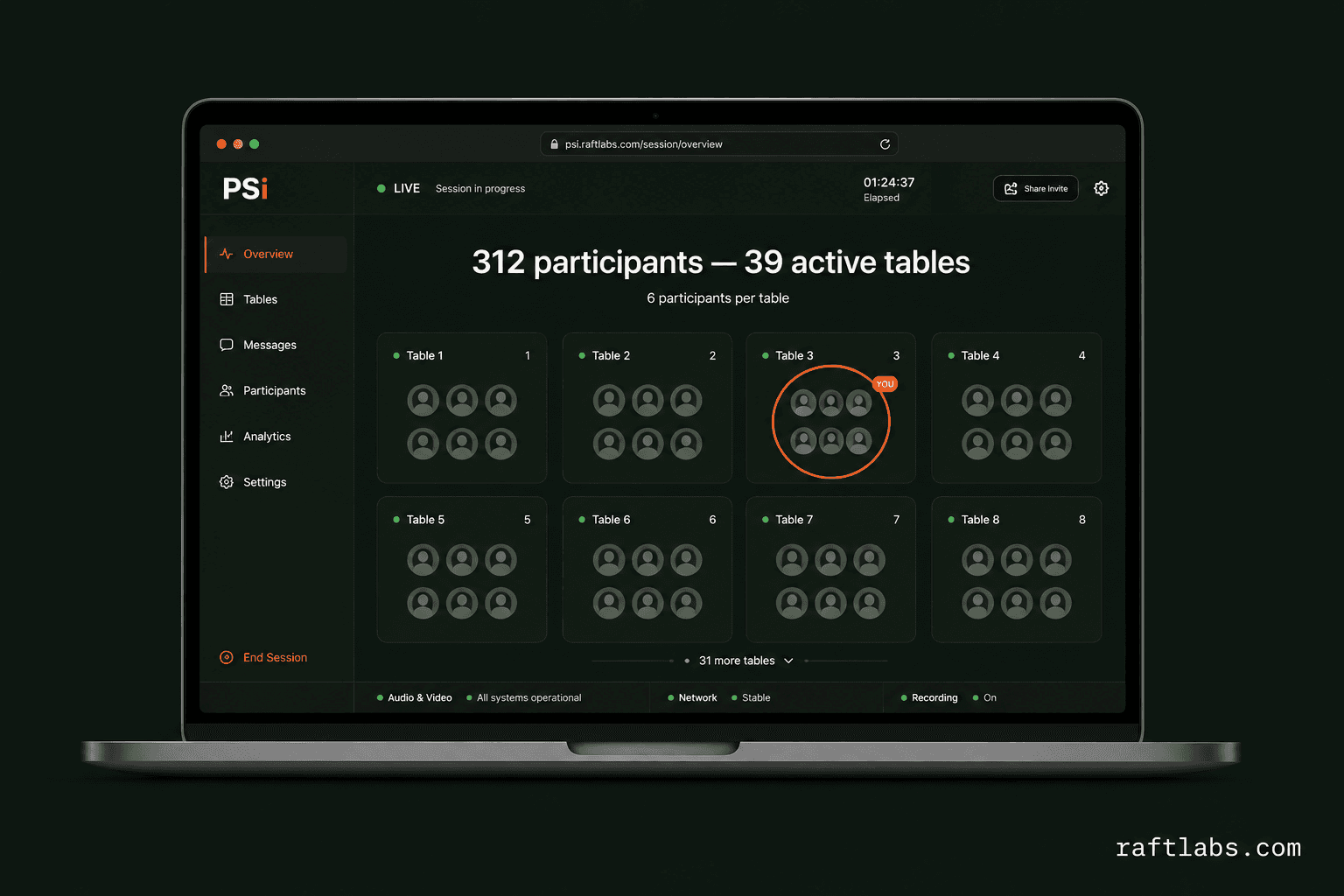Select the circled Table 3 participant group
The width and height of the screenshot is (1344, 896).
coord(831,422)
